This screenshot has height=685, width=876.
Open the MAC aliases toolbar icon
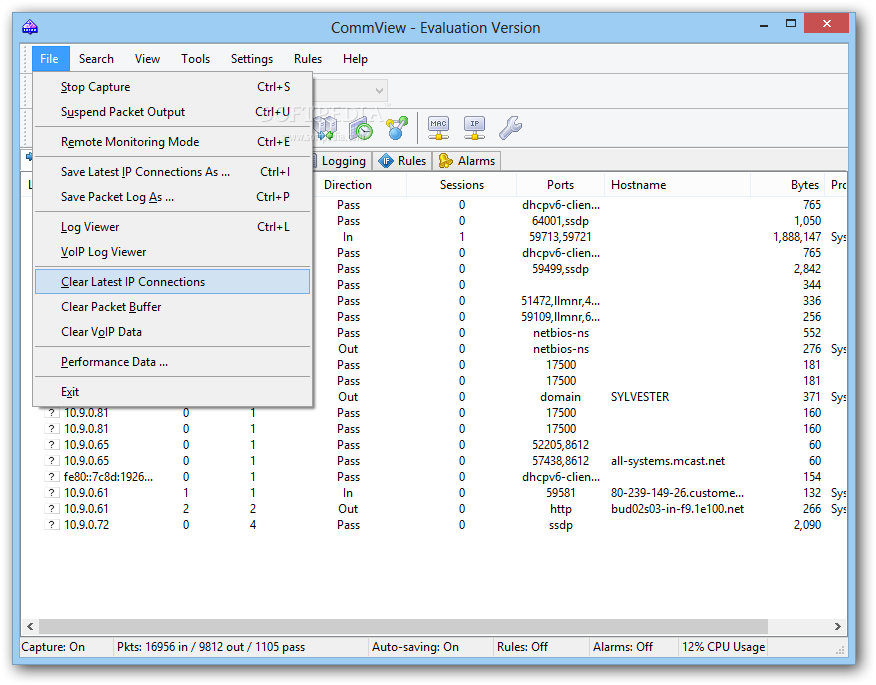439,128
